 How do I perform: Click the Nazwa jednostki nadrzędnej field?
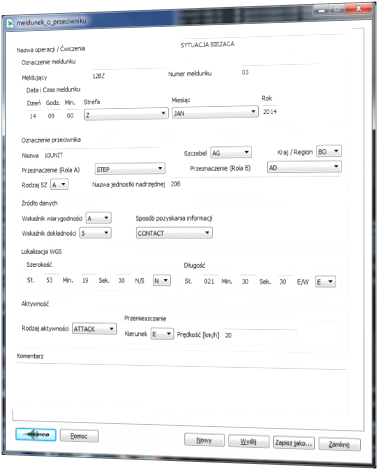coord(255,184)
